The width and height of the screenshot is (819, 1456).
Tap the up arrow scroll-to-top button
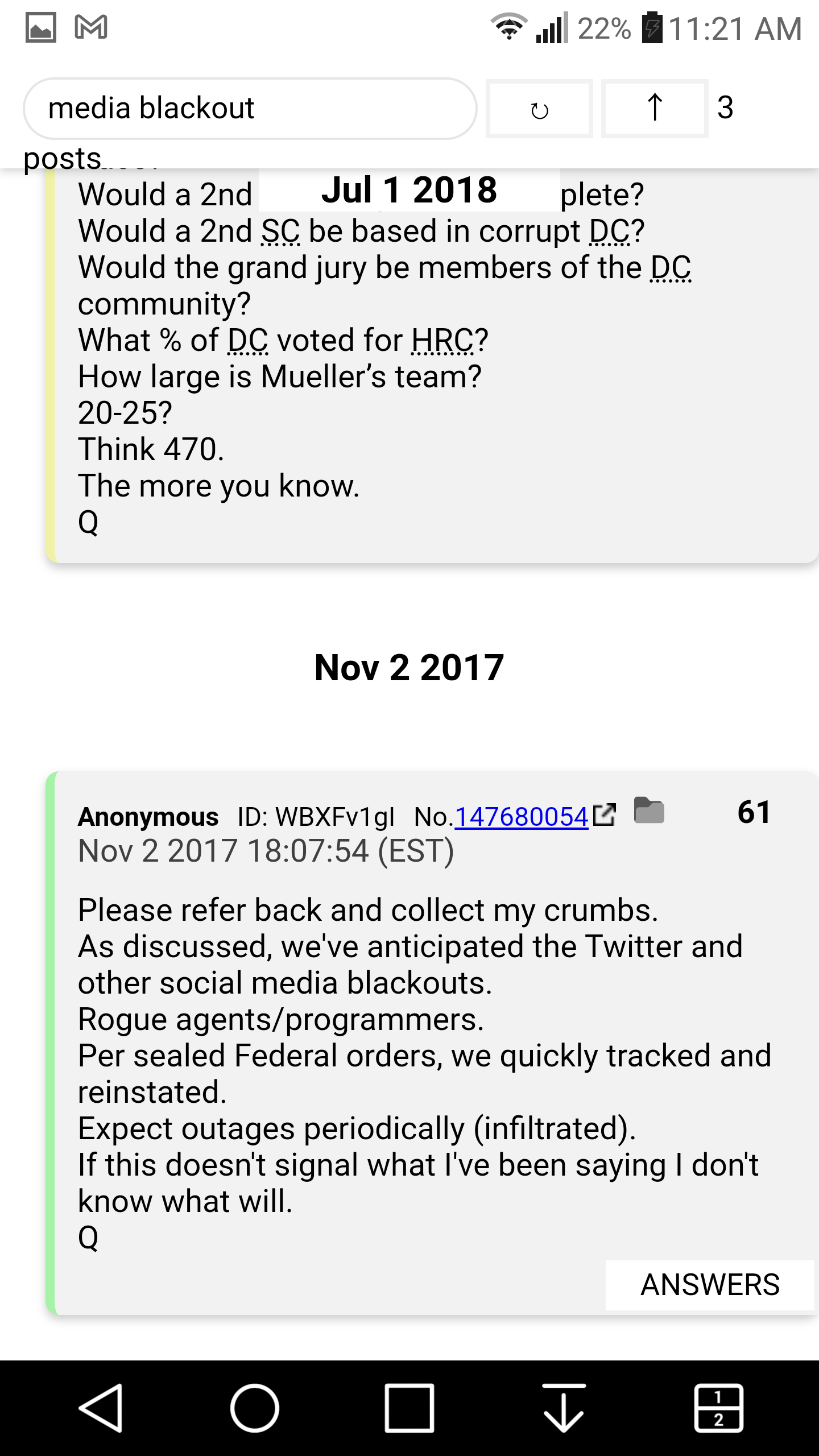pyautogui.click(x=655, y=109)
